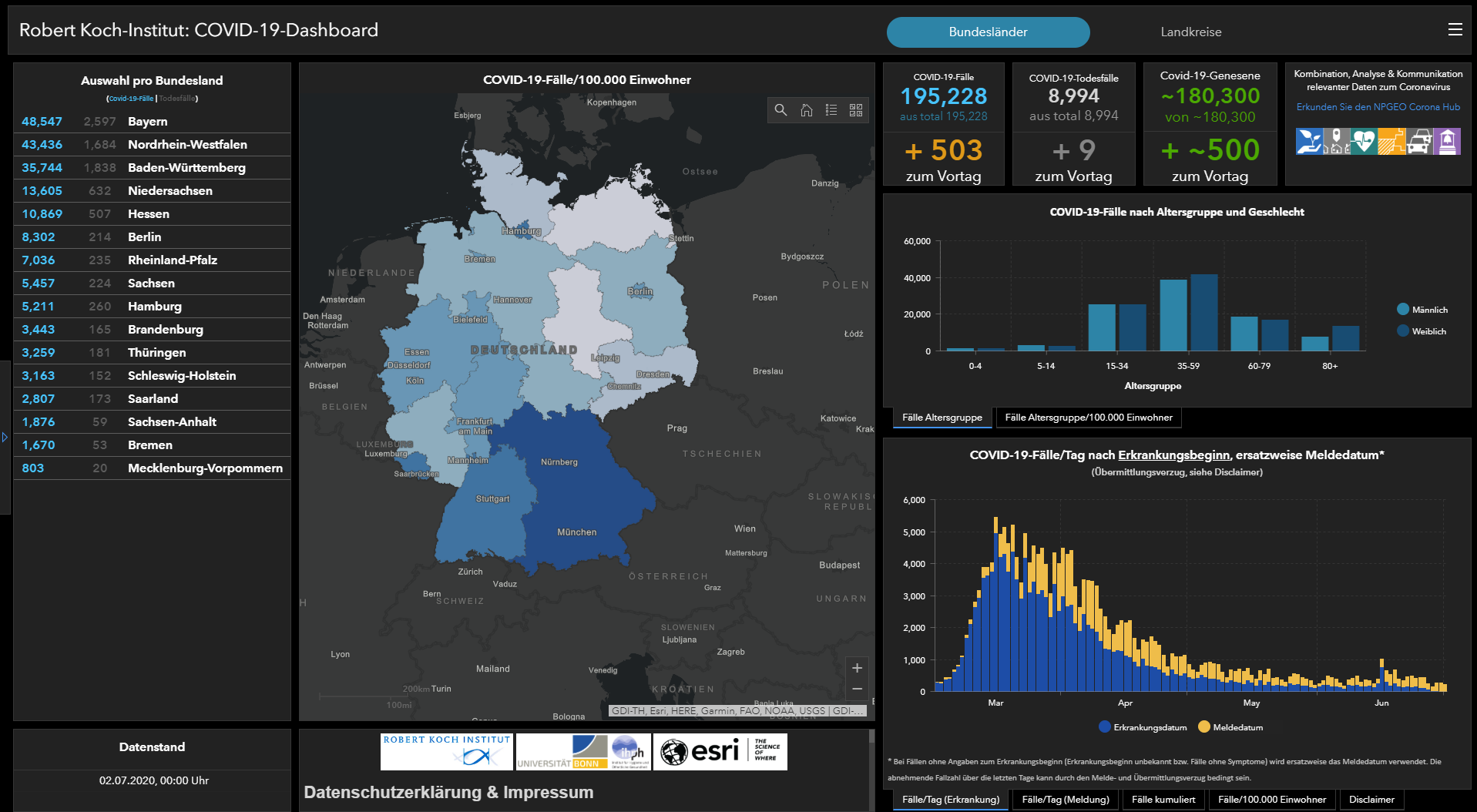Zoom in on the map
This screenshot has width=1477, height=812.
tap(857, 668)
